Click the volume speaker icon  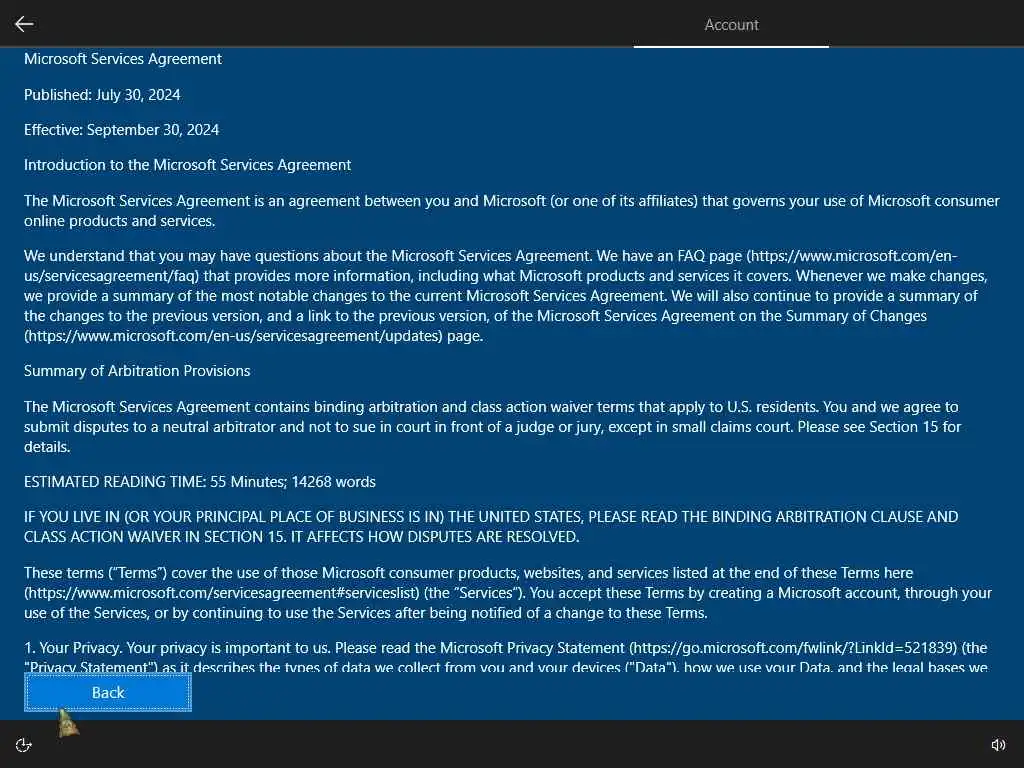point(998,745)
